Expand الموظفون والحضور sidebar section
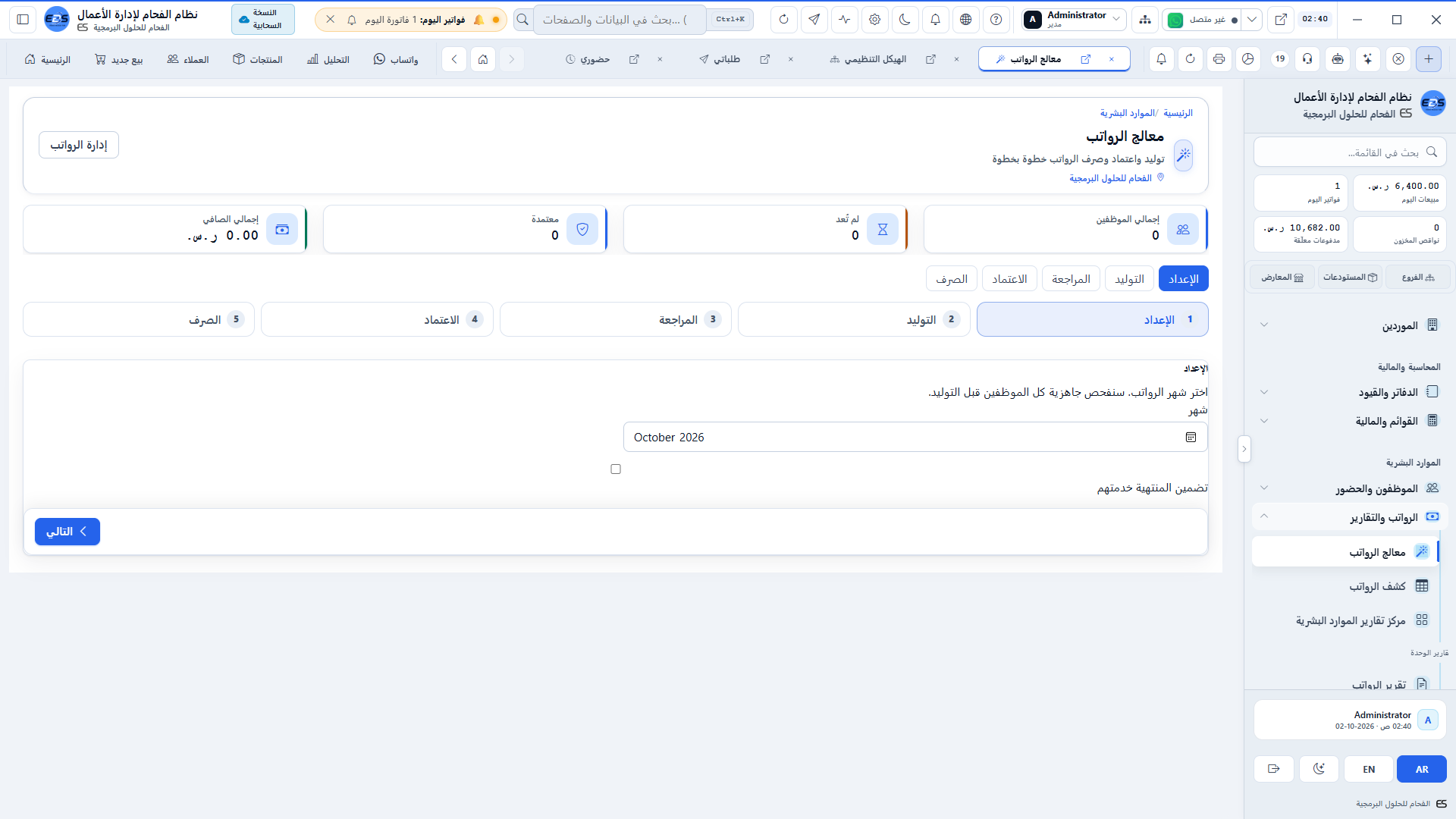Screen dimensions: 1456x819 (x=1350, y=488)
